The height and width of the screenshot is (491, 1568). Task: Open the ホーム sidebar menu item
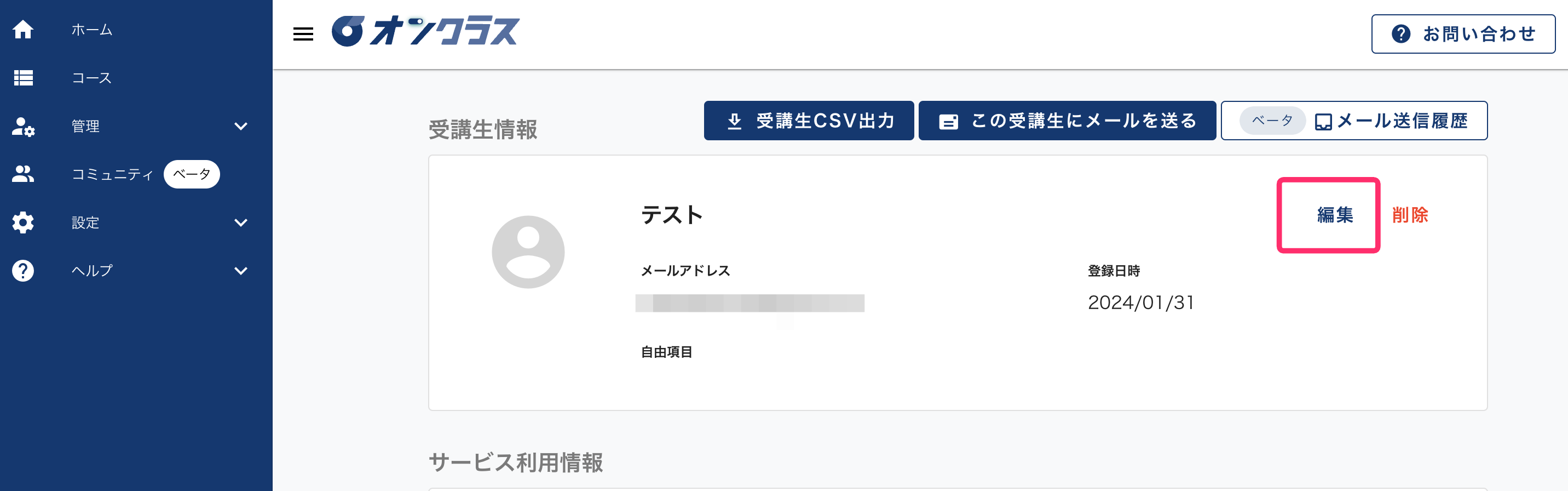tap(91, 29)
